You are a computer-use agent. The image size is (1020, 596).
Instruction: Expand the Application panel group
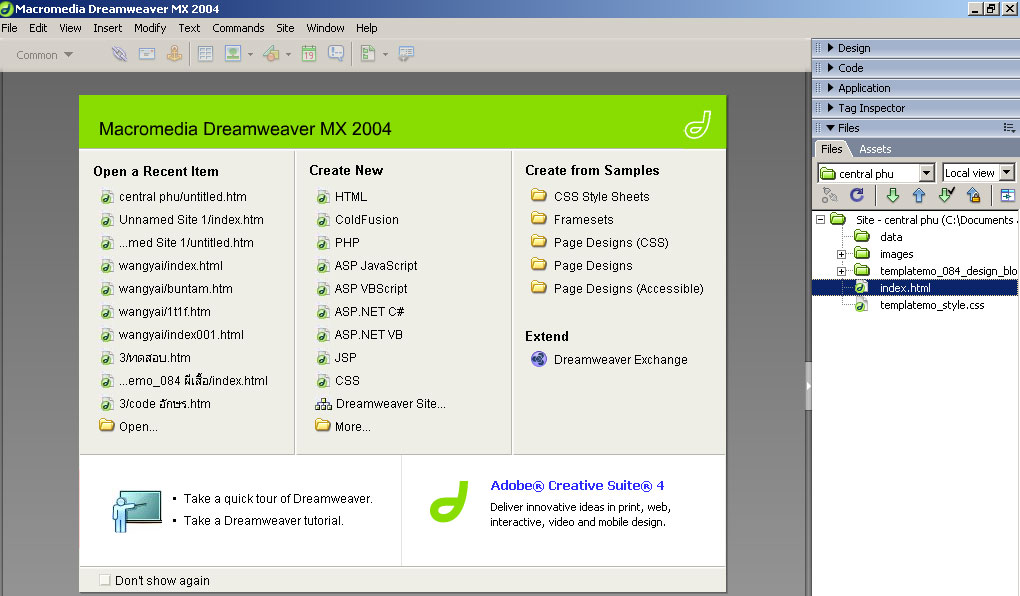click(830, 88)
